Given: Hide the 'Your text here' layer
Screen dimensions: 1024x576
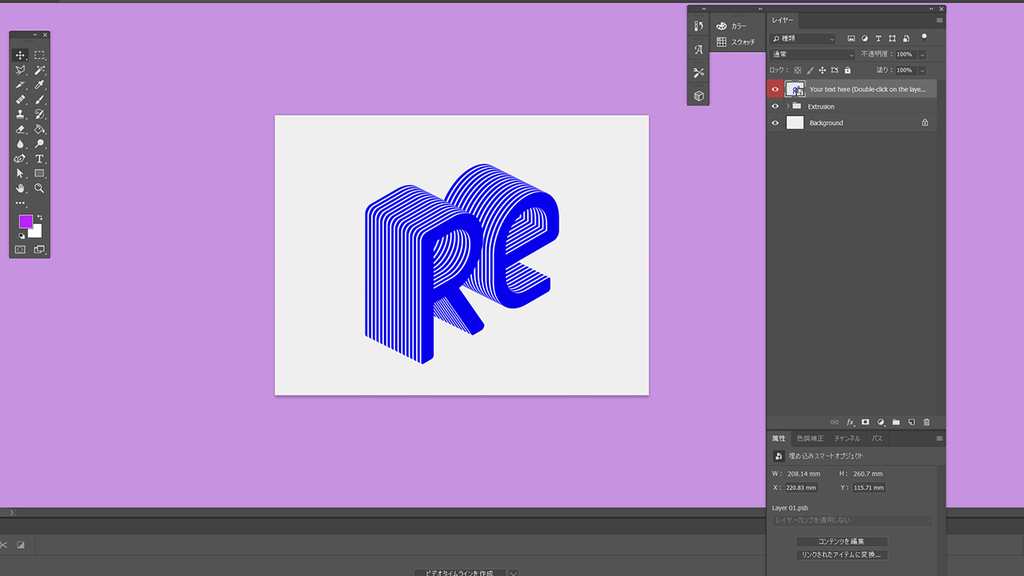Looking at the screenshot, I should point(775,89).
